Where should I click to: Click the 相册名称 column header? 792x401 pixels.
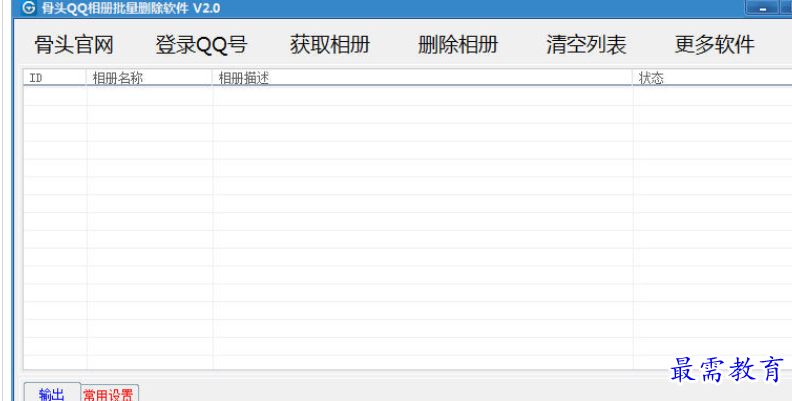pos(150,78)
